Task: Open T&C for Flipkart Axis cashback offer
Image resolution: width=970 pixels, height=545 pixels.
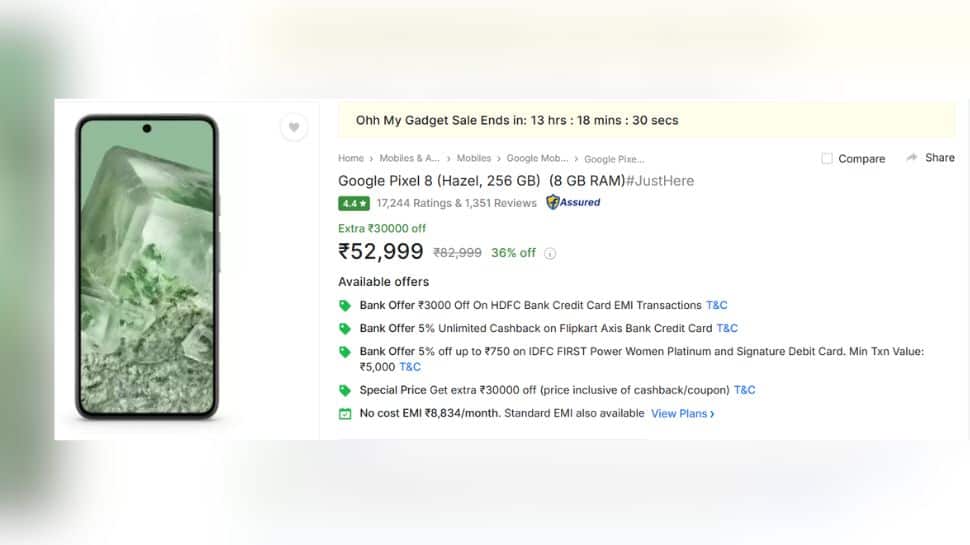Action: point(727,328)
